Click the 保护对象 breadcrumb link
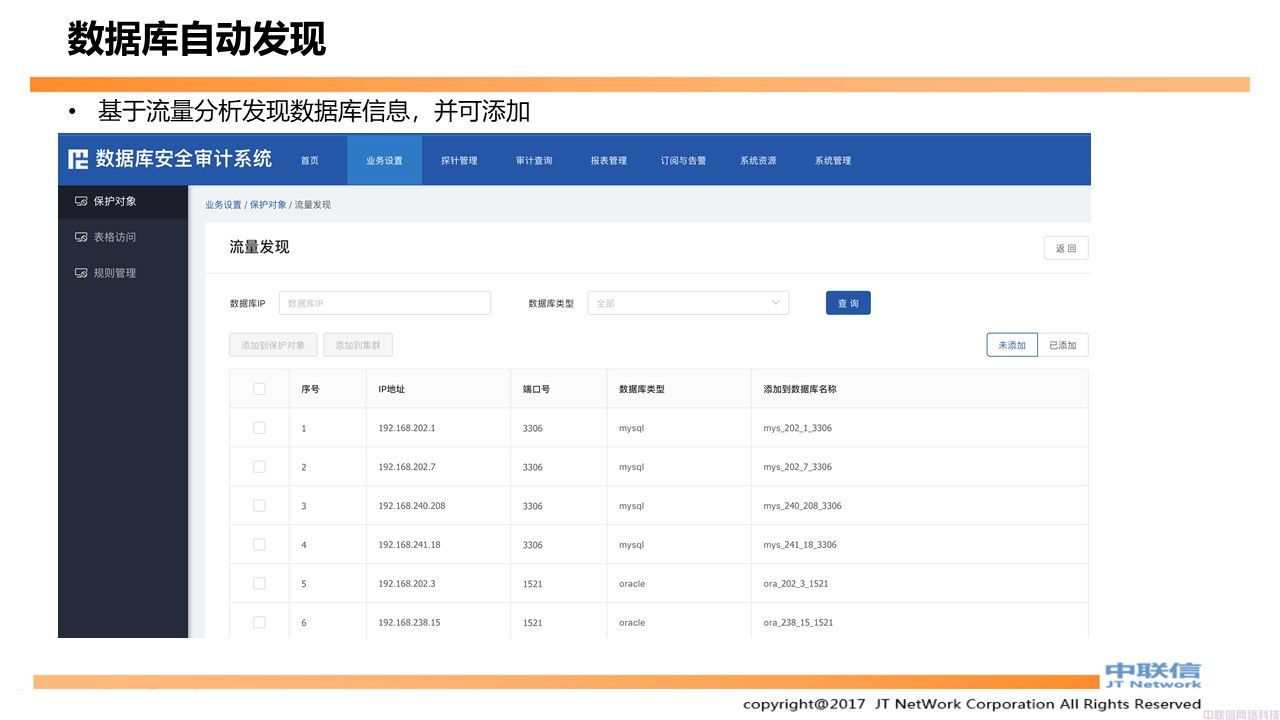The image size is (1280, 720). 268,205
